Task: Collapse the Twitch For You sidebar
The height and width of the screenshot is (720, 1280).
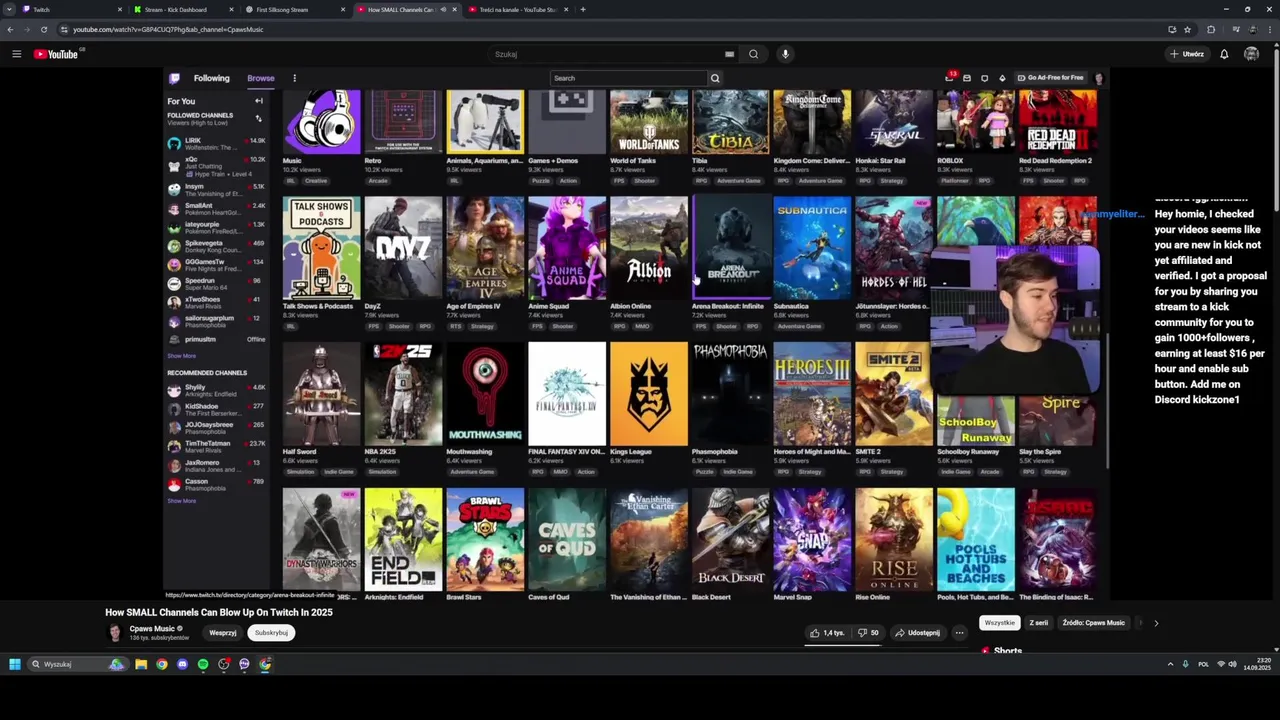Action: pos(258,101)
